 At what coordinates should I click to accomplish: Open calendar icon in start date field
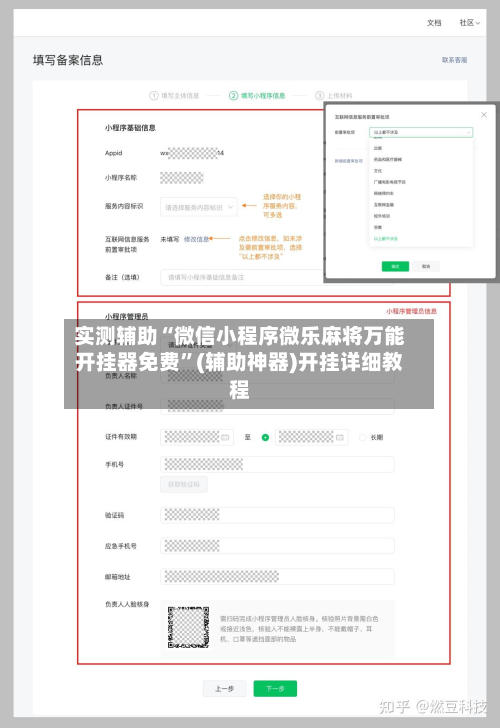coord(225,437)
